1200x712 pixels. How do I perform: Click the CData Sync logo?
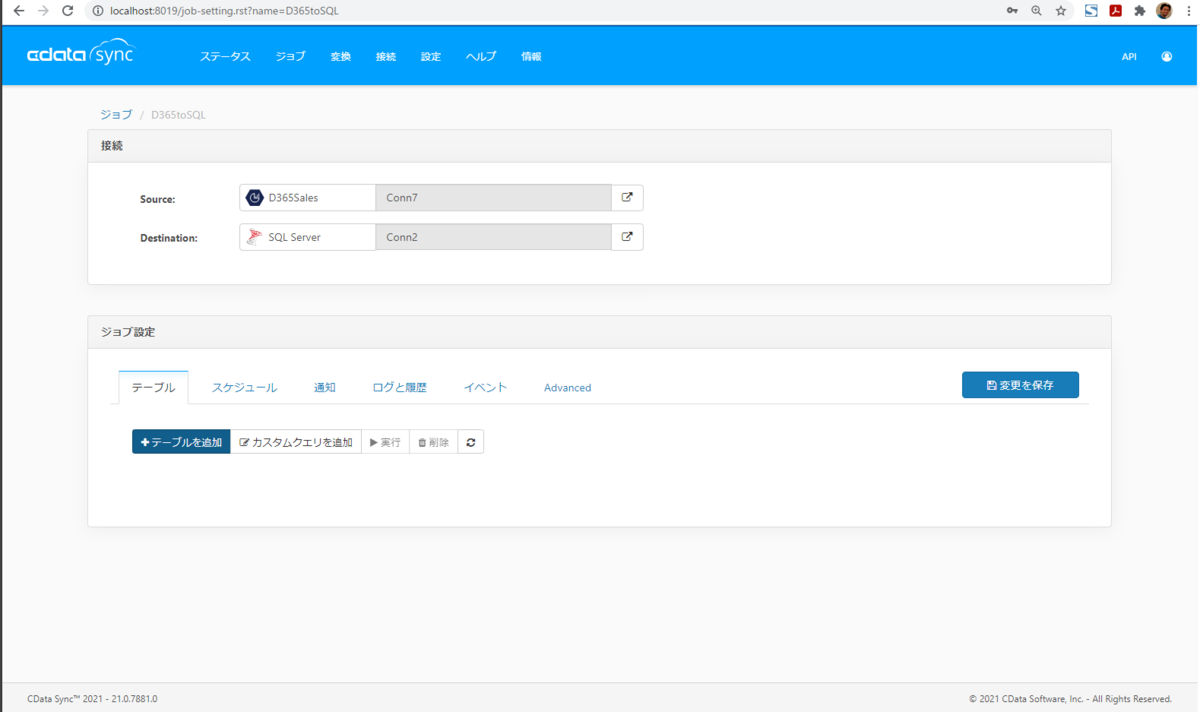[80, 54]
